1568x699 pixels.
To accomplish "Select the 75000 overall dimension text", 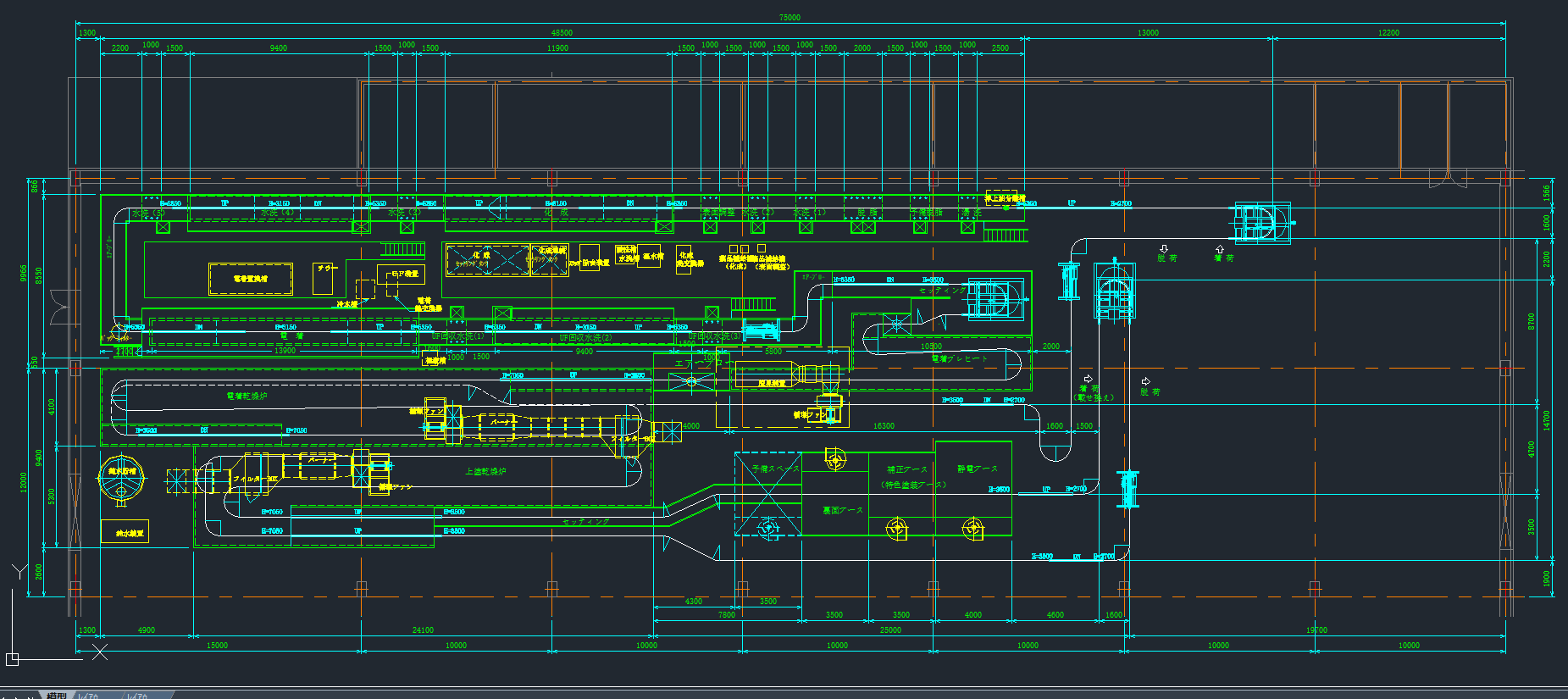I will 789,18.
